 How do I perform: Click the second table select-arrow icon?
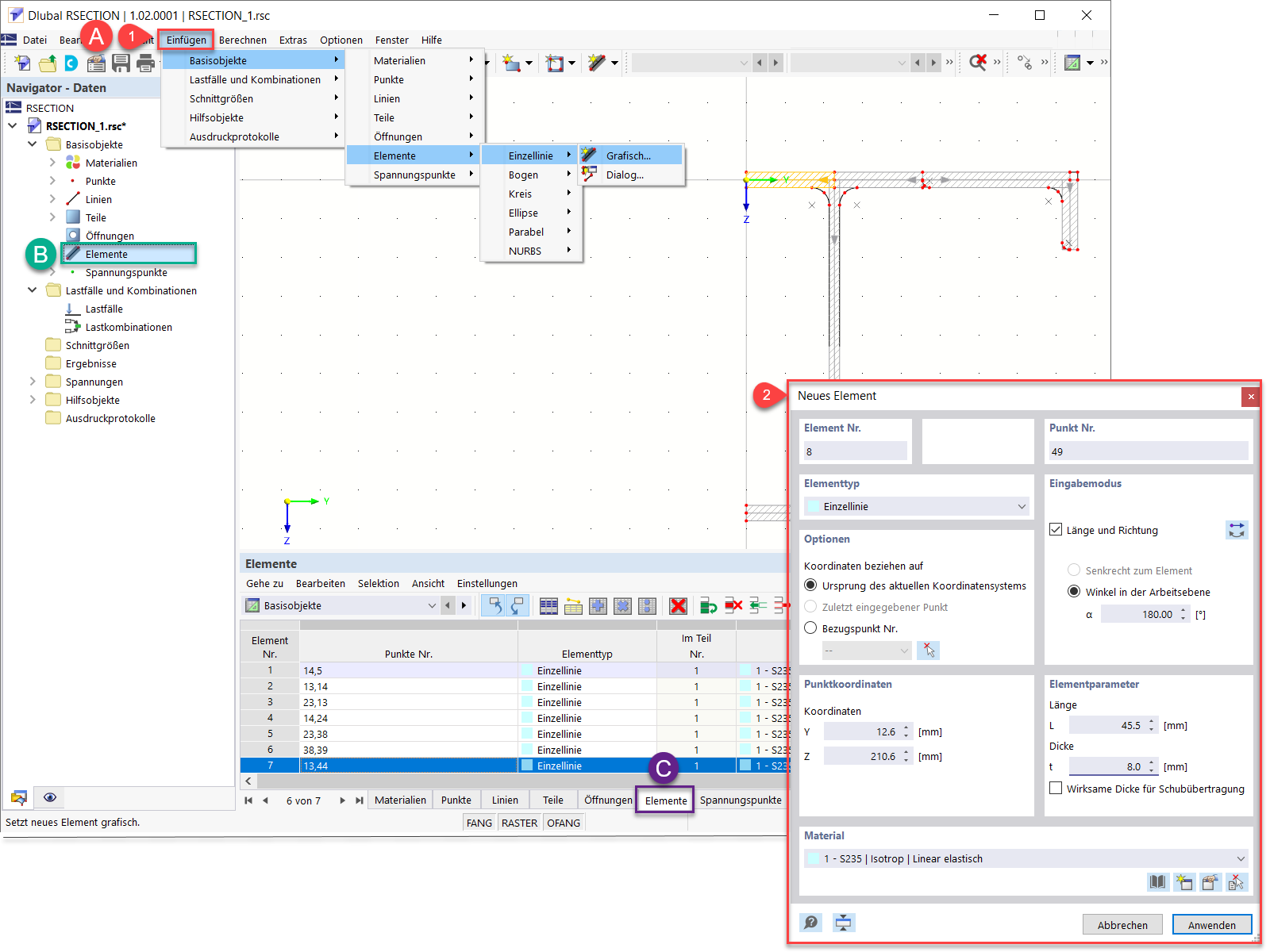coord(517,606)
